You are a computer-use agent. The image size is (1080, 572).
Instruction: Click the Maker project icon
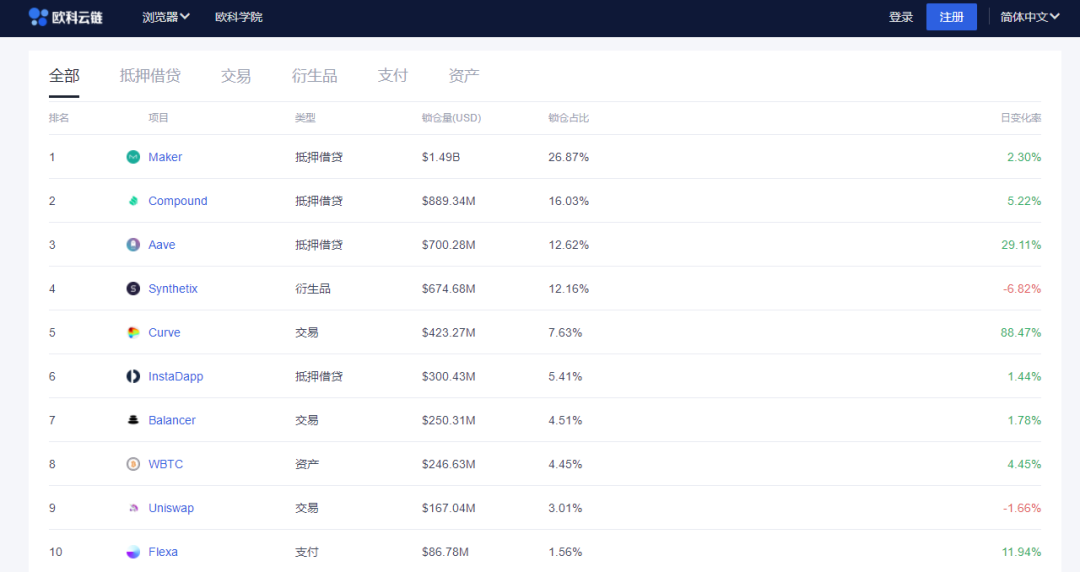[133, 157]
